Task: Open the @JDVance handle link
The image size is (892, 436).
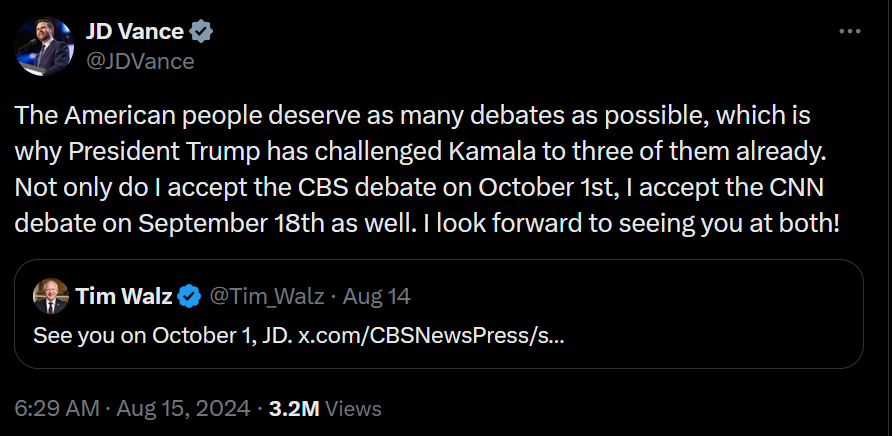Action: click(x=140, y=61)
